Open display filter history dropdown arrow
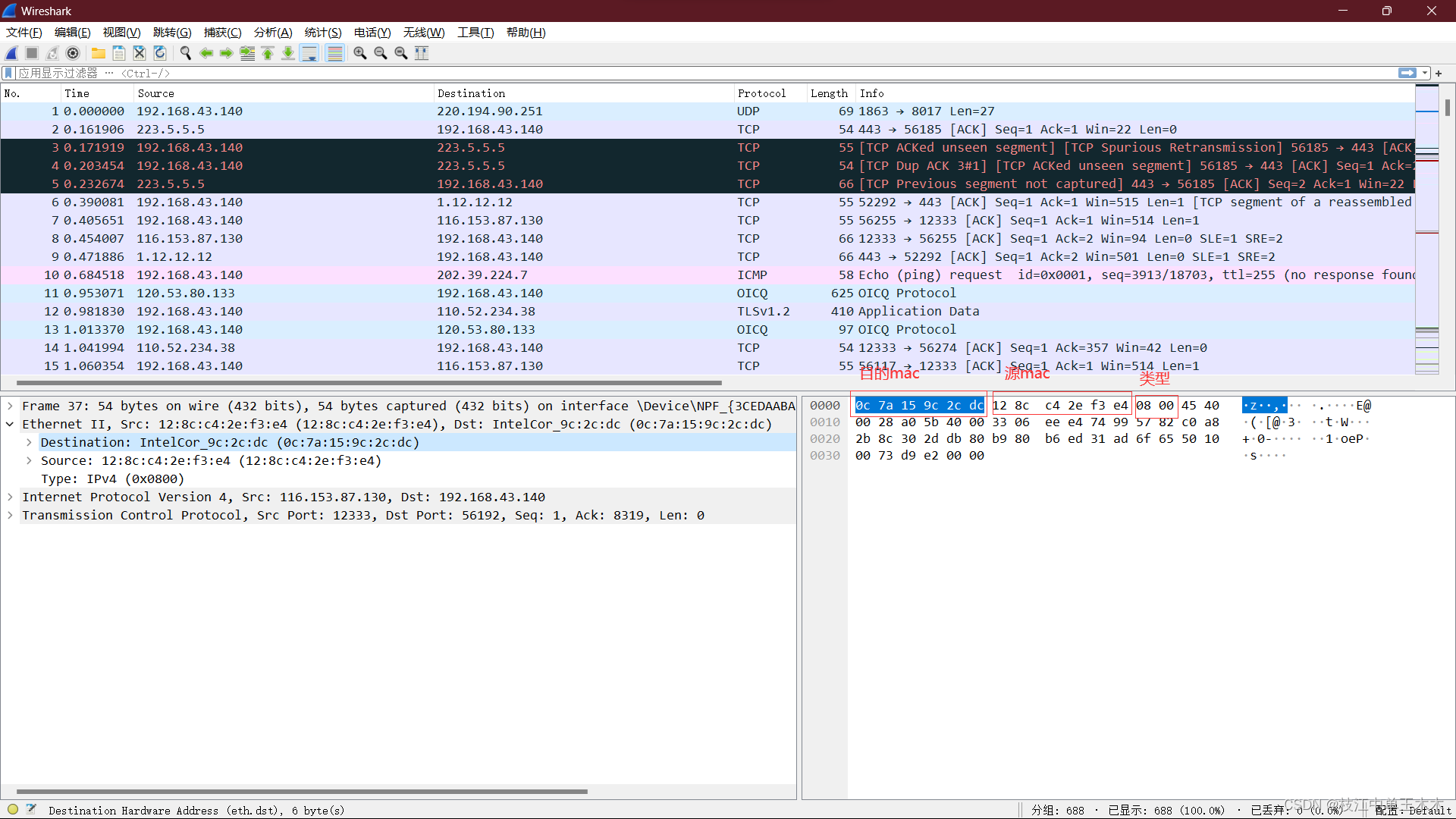Viewport: 1456px width, 819px height. pos(1425,74)
